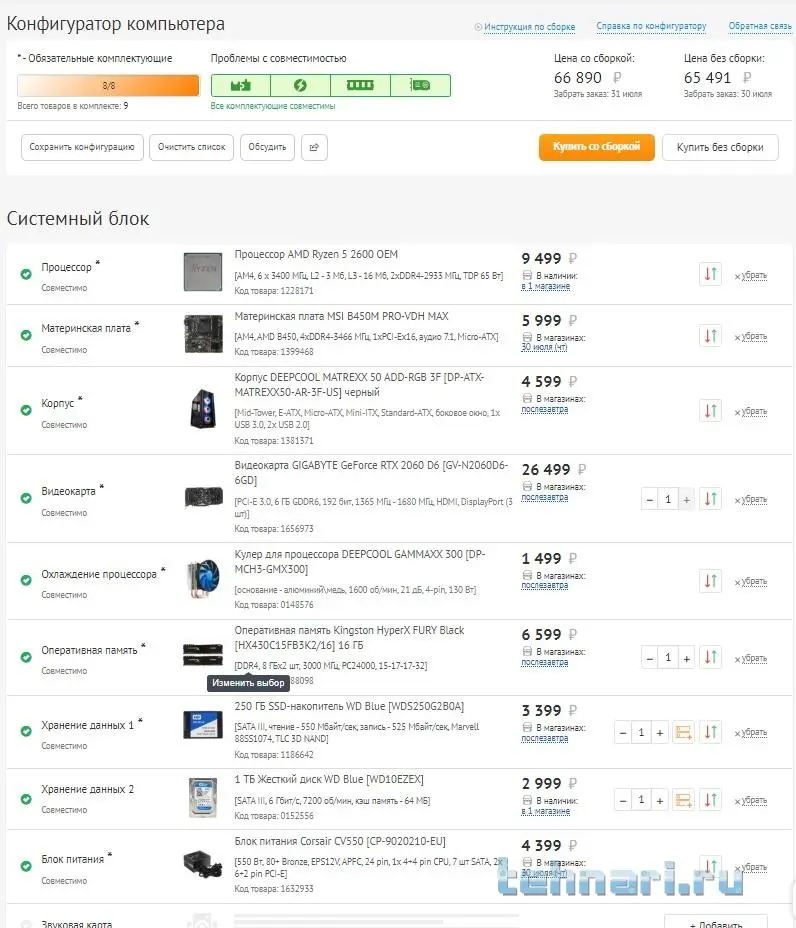
Task: Increase quantity of HyperX FURY memory
Action: (x=687, y=658)
